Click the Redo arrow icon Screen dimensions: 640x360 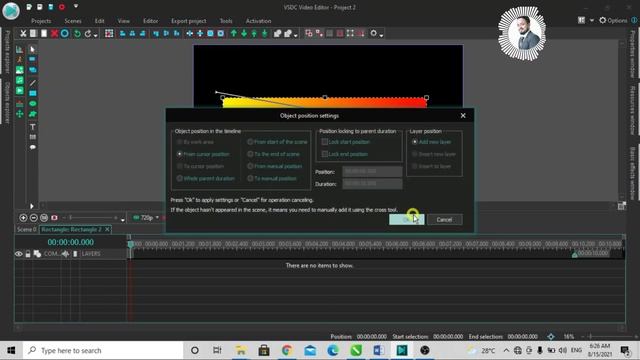tap(87, 33)
